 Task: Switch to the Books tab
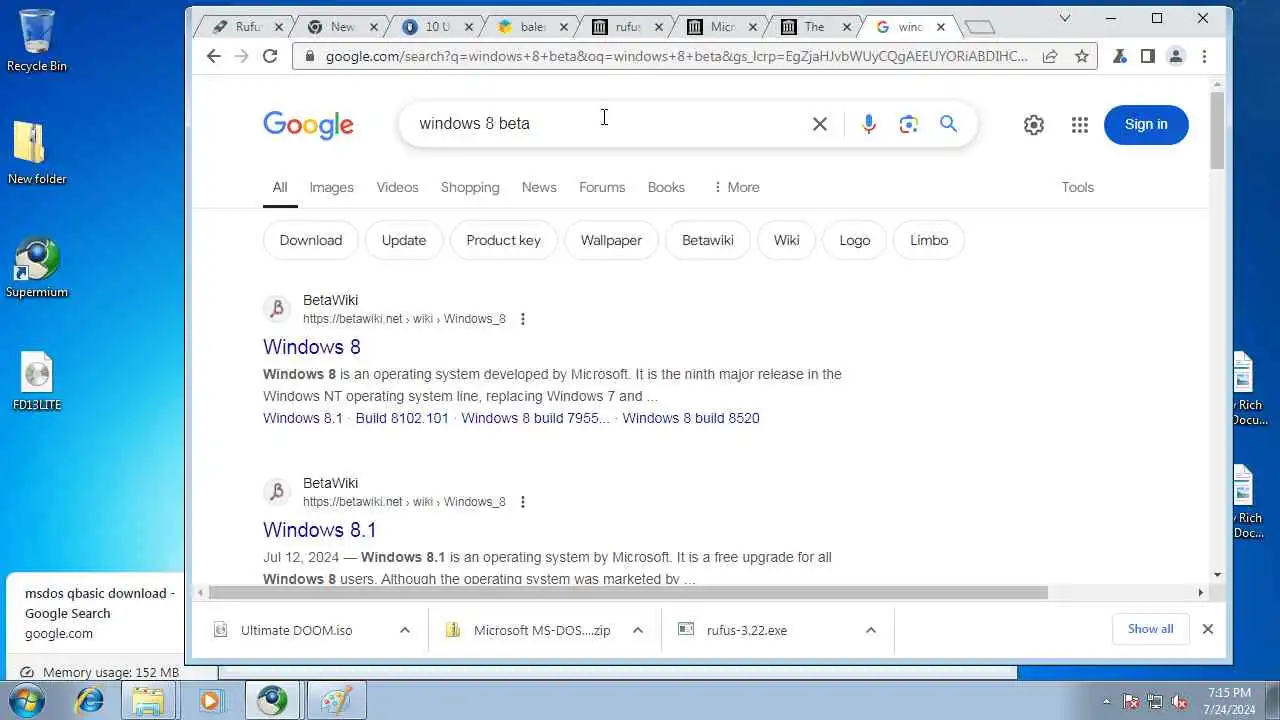coord(666,187)
